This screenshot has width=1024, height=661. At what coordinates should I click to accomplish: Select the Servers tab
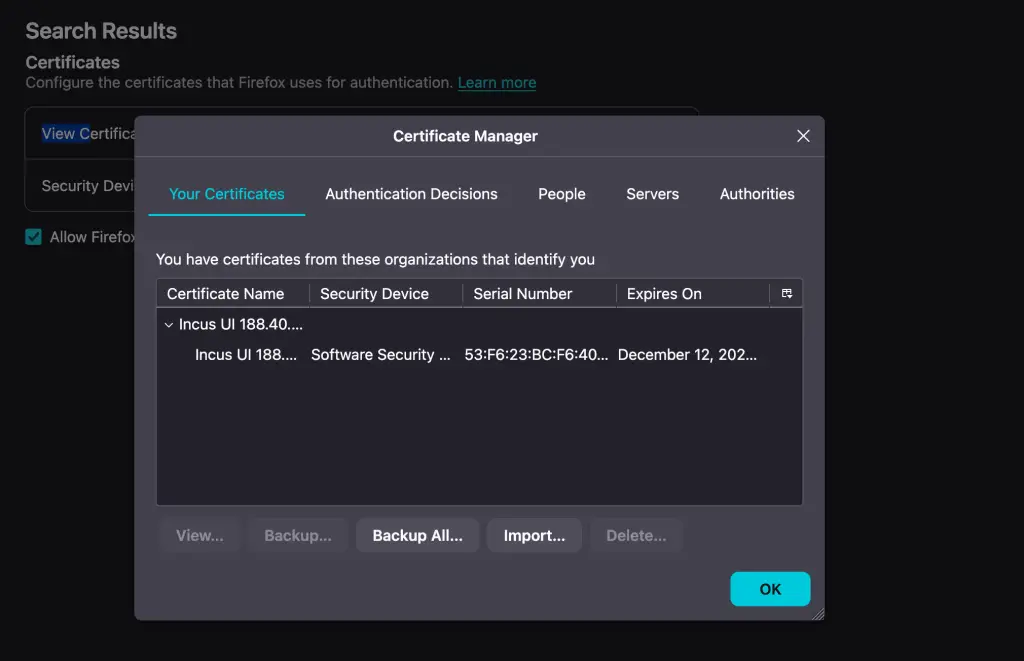(x=652, y=194)
